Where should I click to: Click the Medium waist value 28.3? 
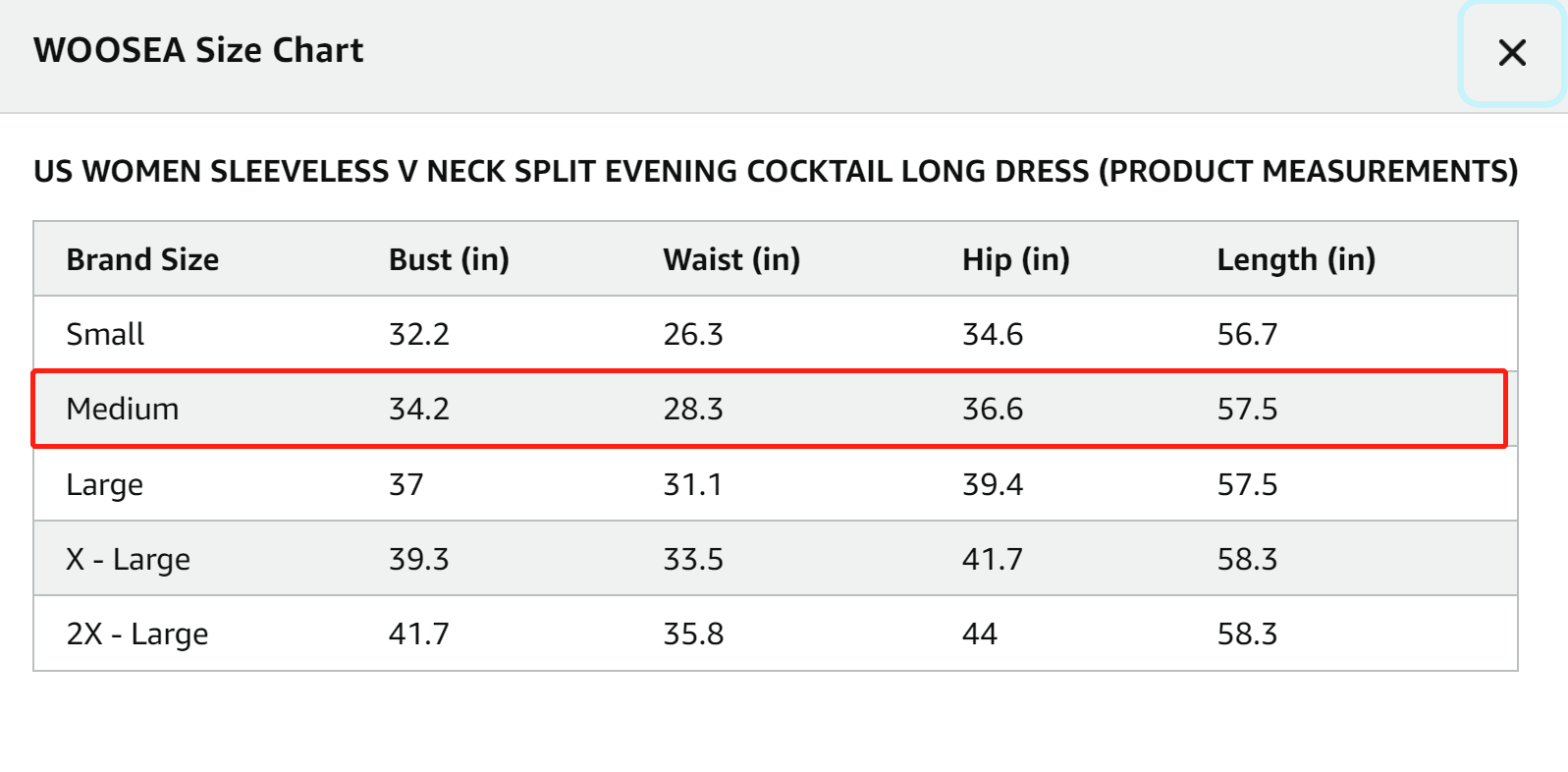click(693, 409)
